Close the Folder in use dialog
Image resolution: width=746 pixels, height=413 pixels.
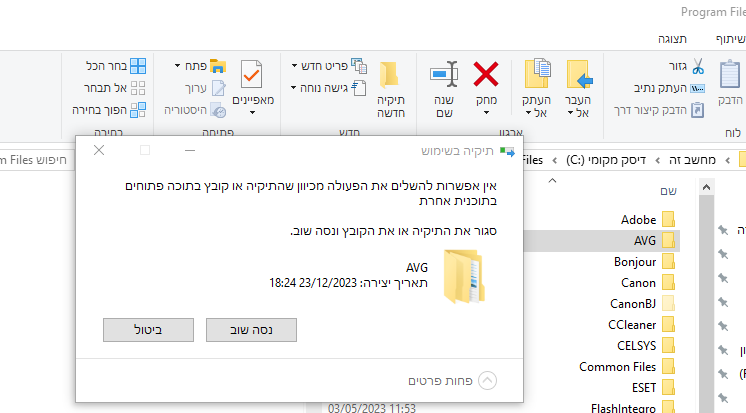(x=99, y=150)
